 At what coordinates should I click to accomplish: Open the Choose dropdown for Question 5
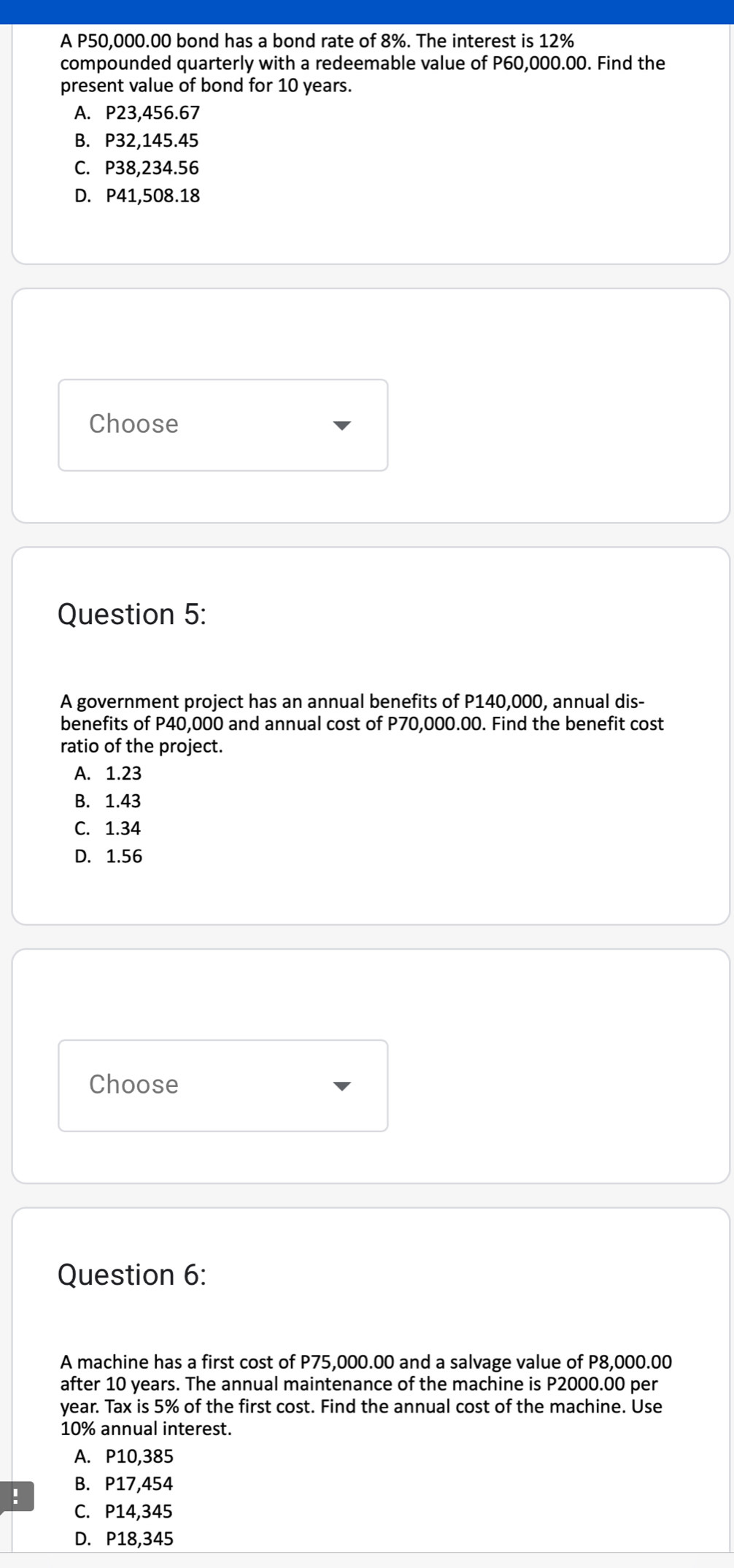(x=223, y=1085)
